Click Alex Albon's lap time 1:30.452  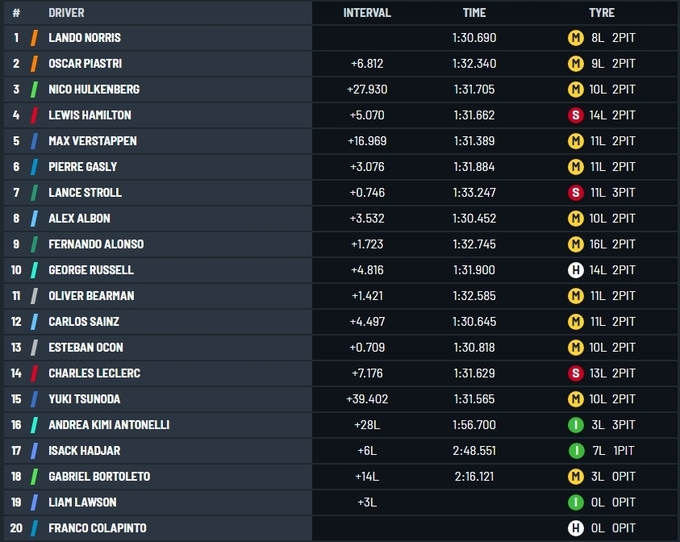tap(474, 218)
